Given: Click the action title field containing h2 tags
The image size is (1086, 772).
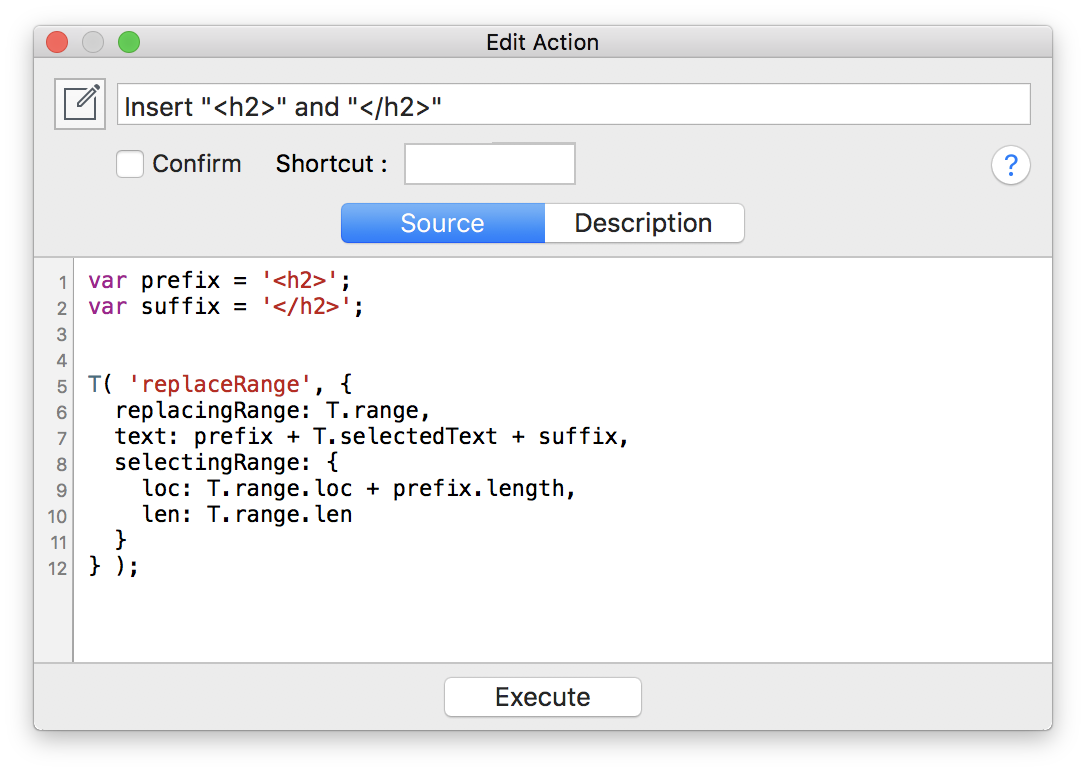Looking at the screenshot, I should (x=574, y=103).
